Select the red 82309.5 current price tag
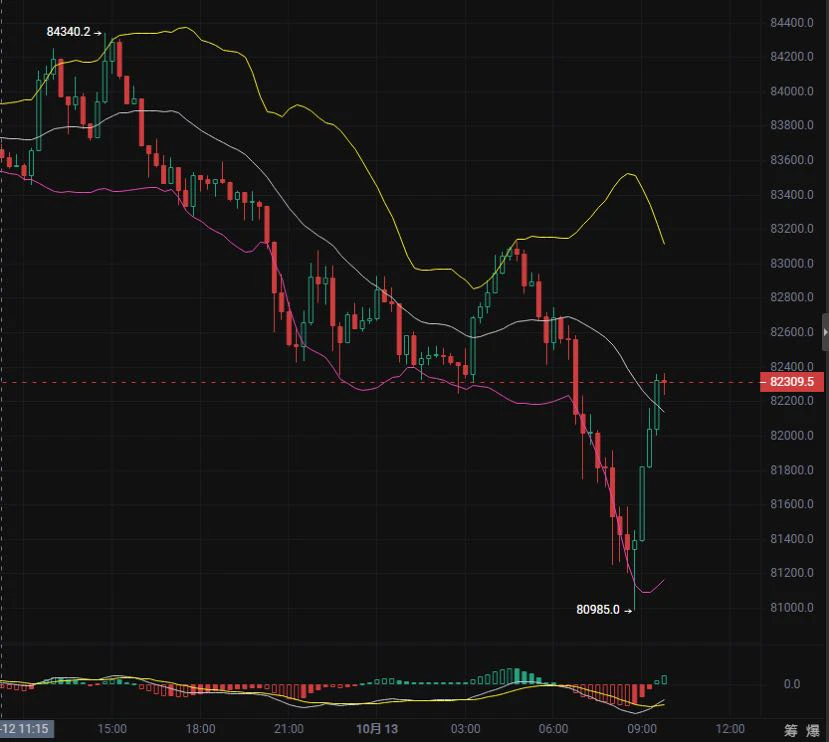 (x=791, y=382)
